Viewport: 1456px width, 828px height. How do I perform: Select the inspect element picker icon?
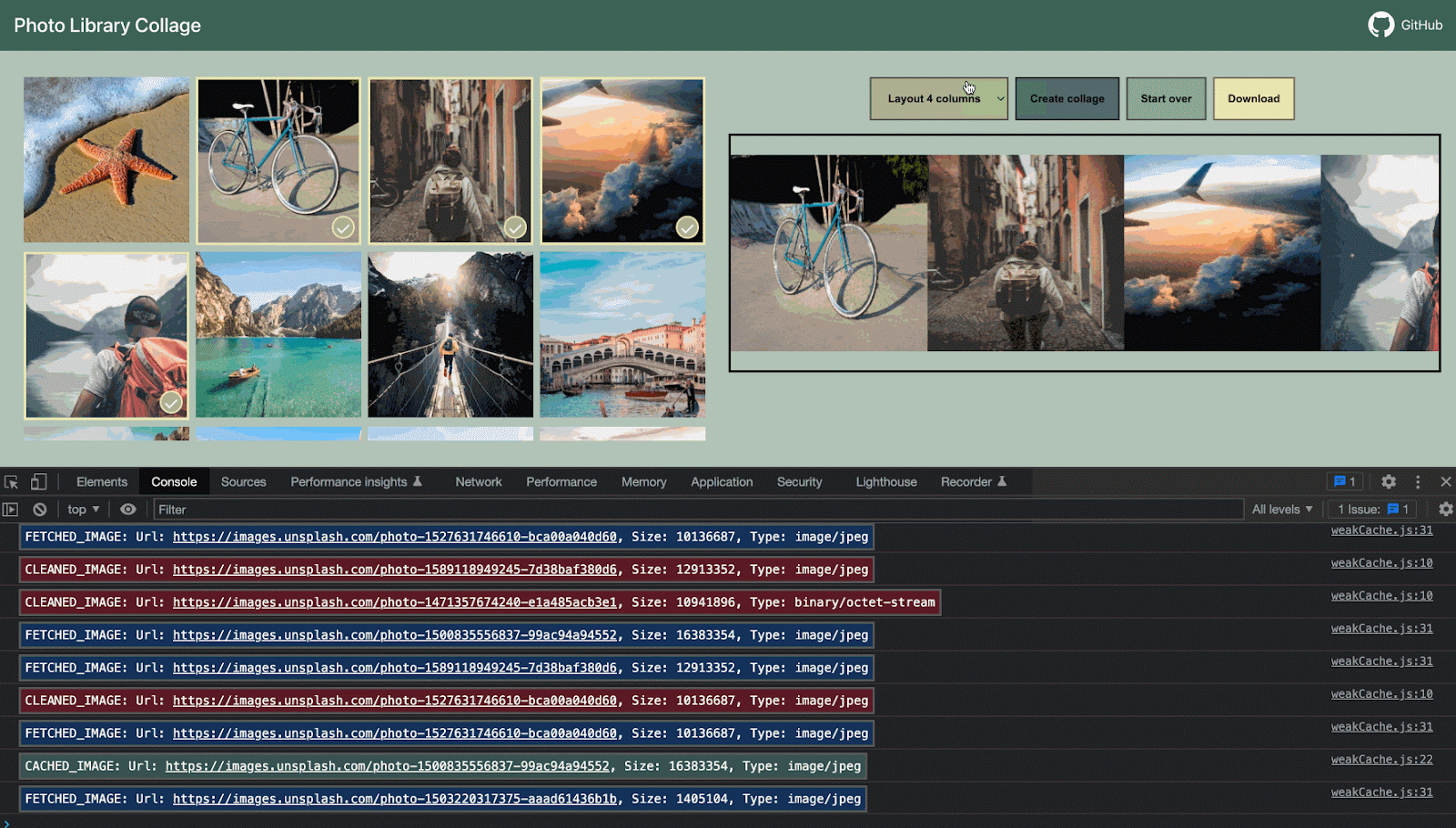pyautogui.click(x=12, y=482)
